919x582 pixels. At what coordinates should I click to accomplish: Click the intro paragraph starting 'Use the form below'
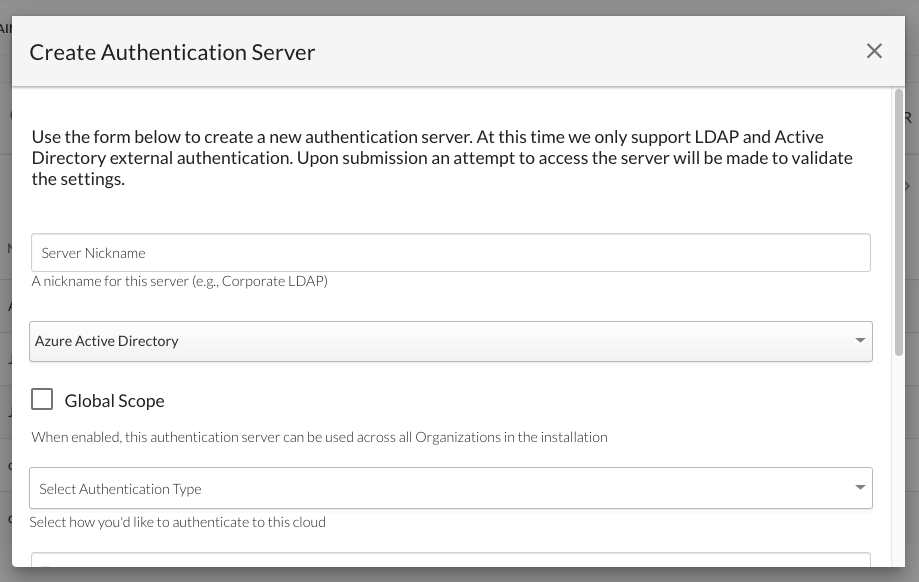click(x=442, y=158)
